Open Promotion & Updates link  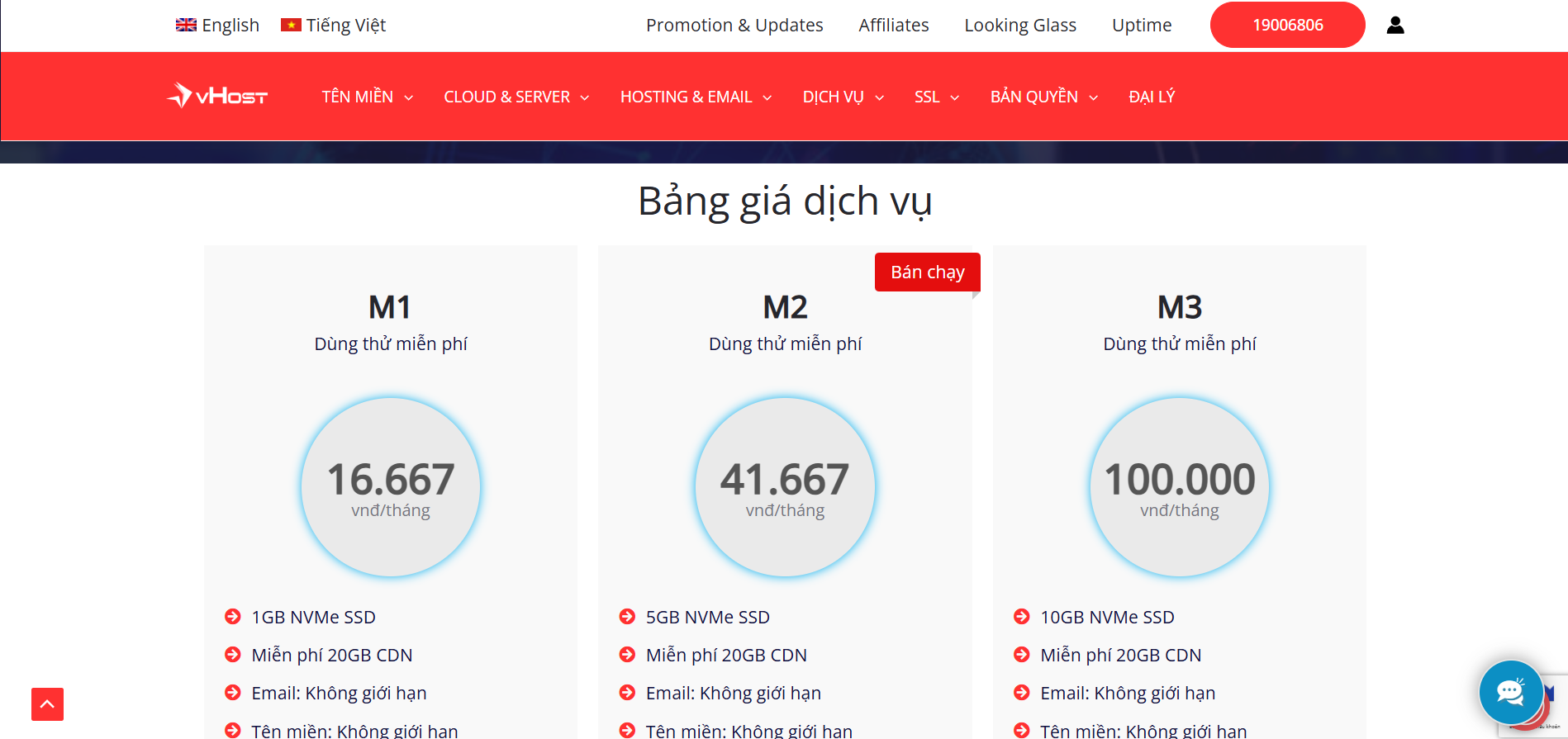pos(734,26)
